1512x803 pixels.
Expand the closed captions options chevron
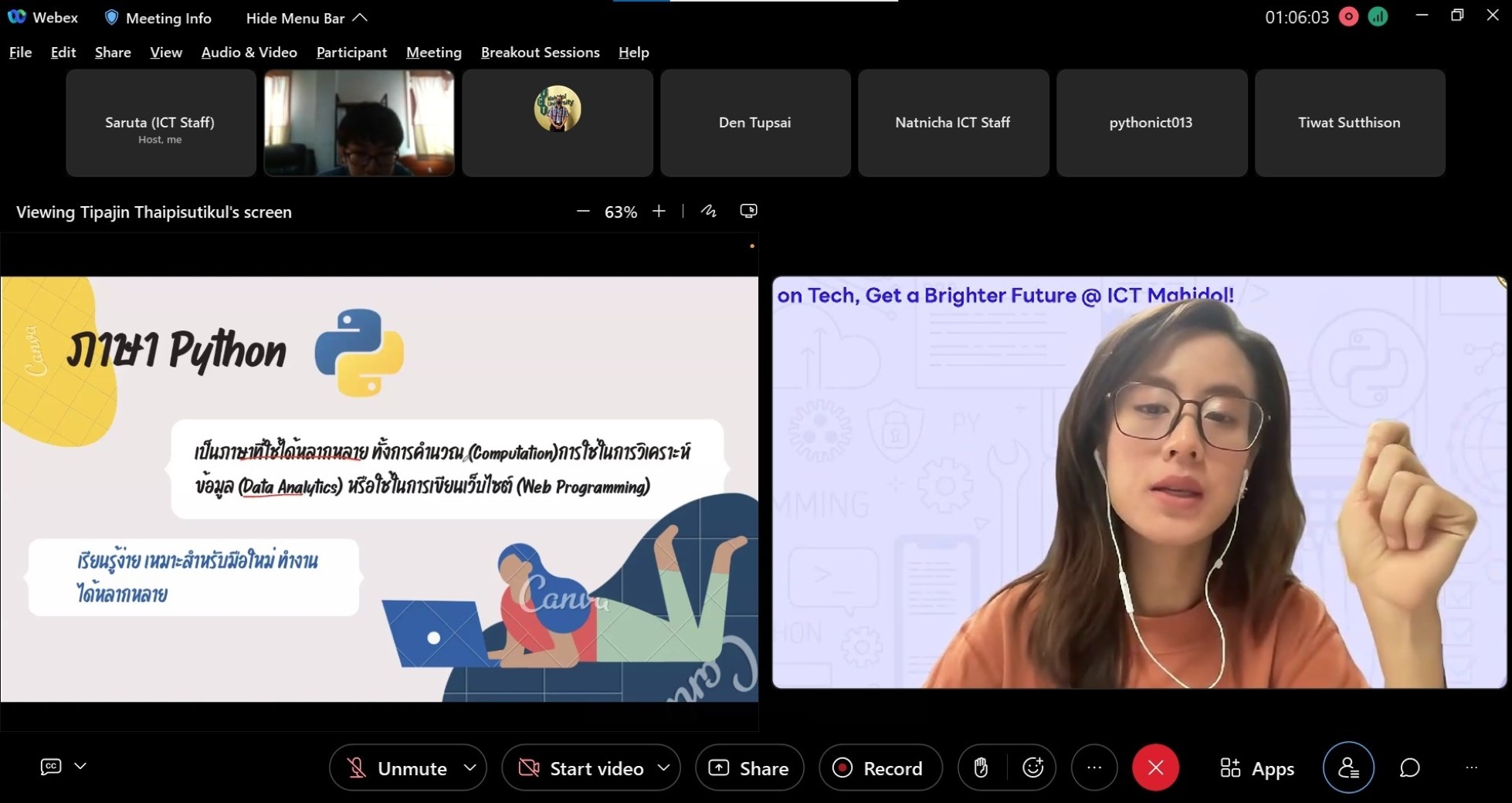click(80, 766)
